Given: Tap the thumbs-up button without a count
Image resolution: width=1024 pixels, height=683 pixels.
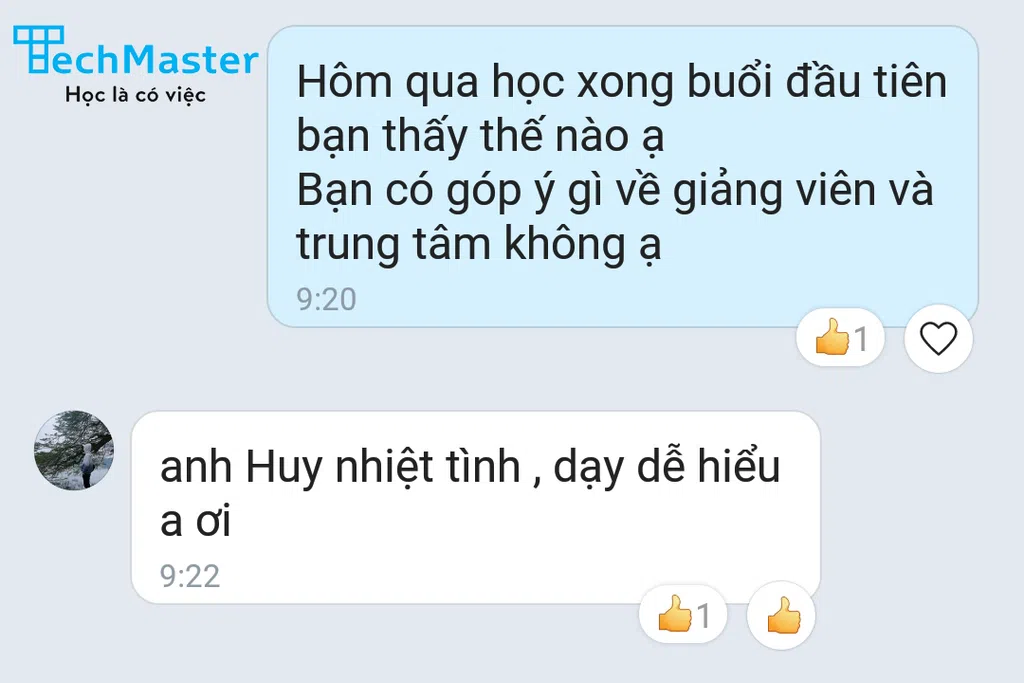Looking at the screenshot, I should pyautogui.click(x=781, y=615).
